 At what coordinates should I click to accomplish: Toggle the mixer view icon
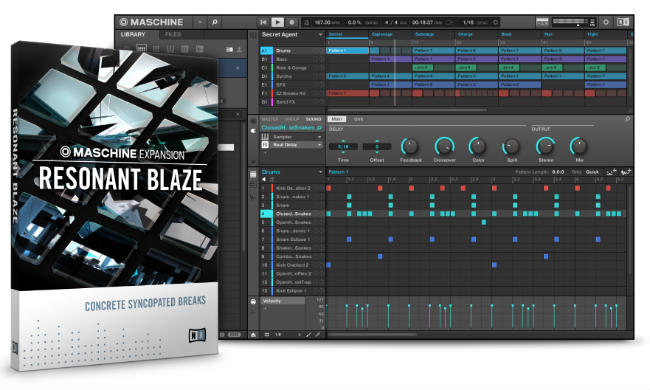click(542, 22)
